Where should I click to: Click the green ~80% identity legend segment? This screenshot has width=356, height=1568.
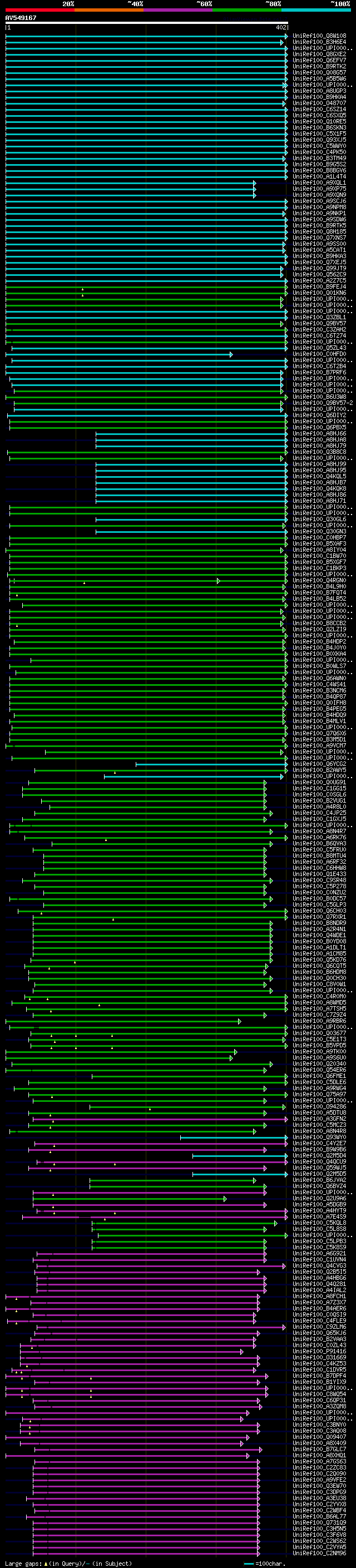[x=246, y=10]
